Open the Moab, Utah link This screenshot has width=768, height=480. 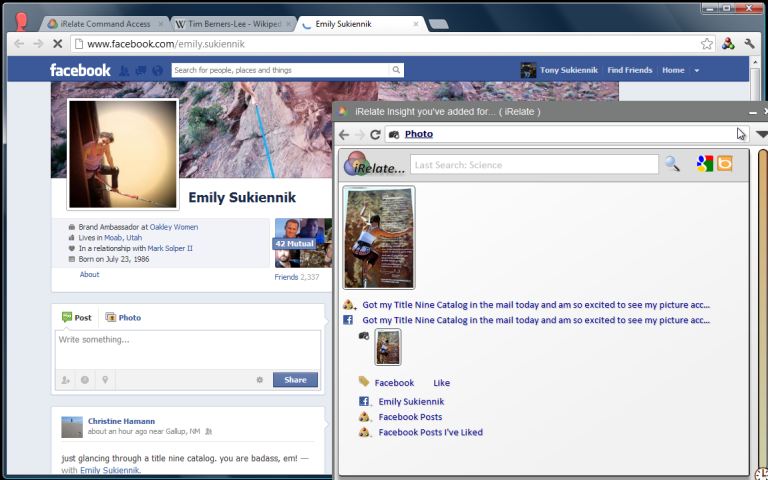pyautogui.click(x=123, y=238)
